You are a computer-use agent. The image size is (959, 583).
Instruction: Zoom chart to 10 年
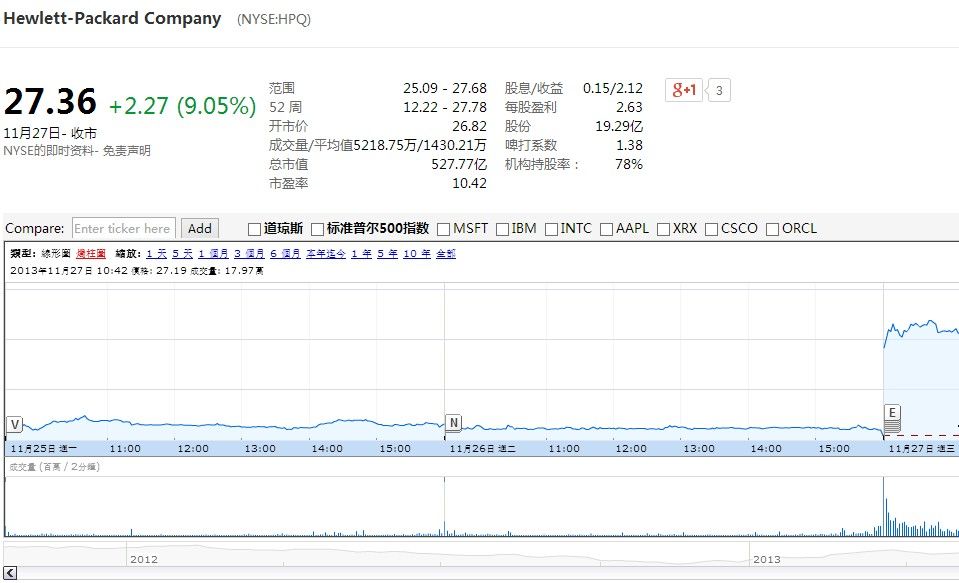click(x=417, y=253)
